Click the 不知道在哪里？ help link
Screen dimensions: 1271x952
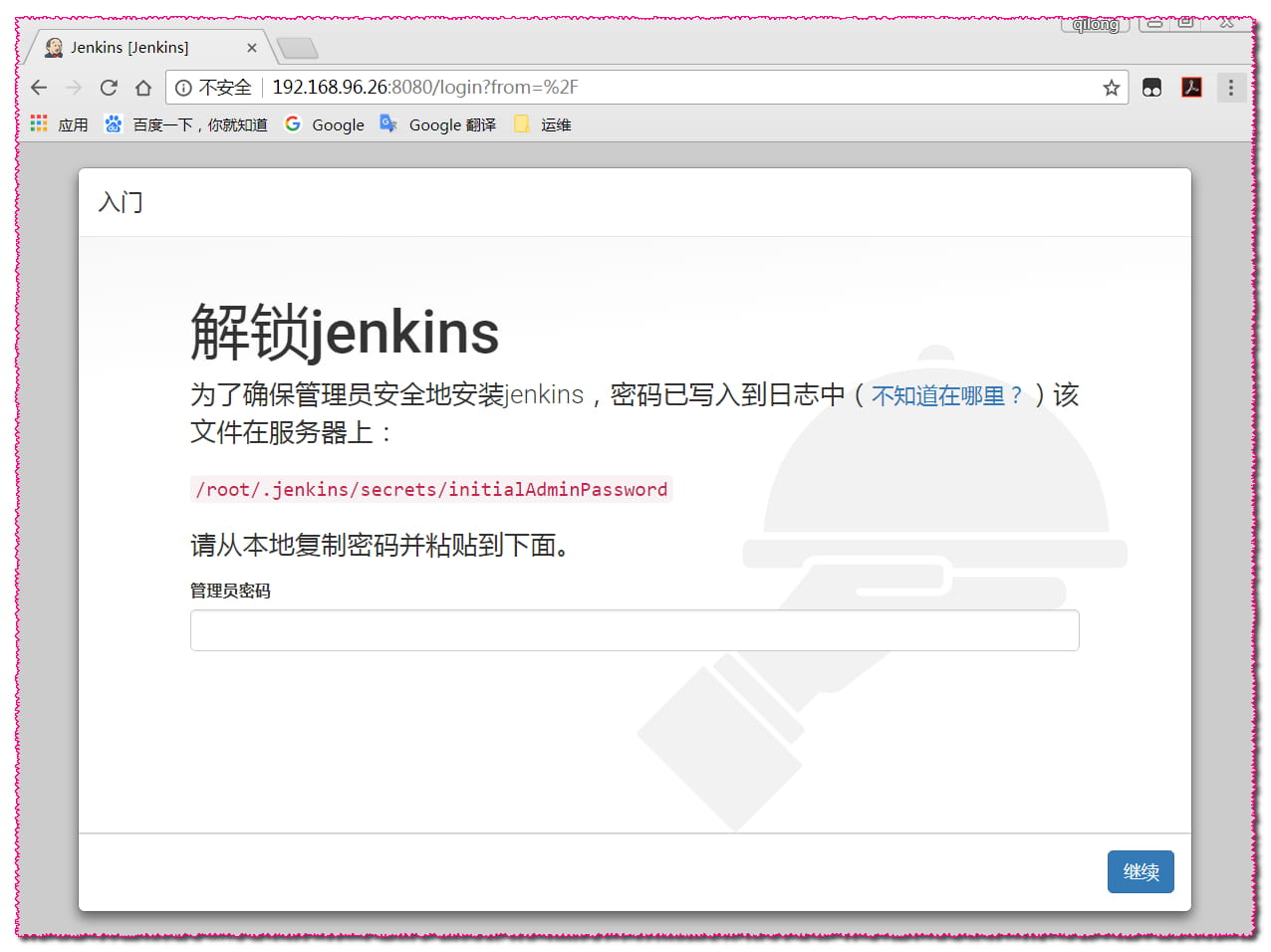pos(947,395)
